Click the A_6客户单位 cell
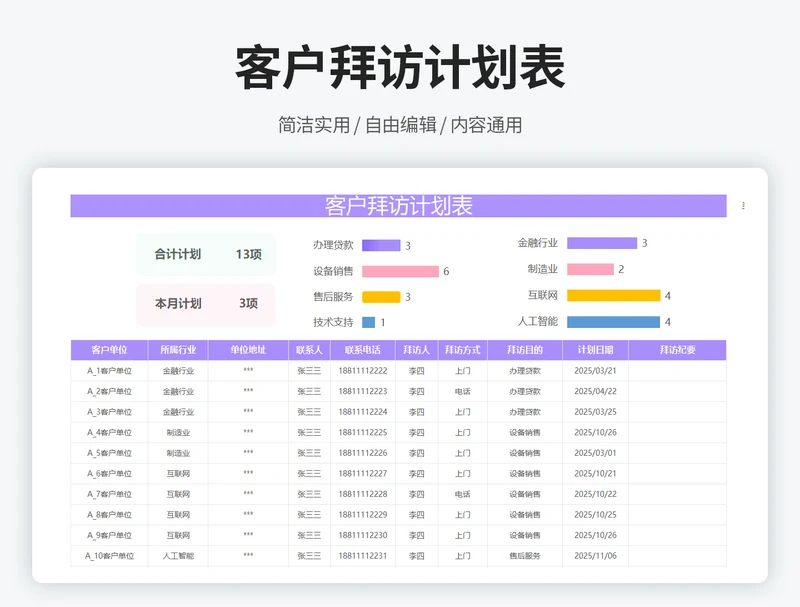 [109, 473]
